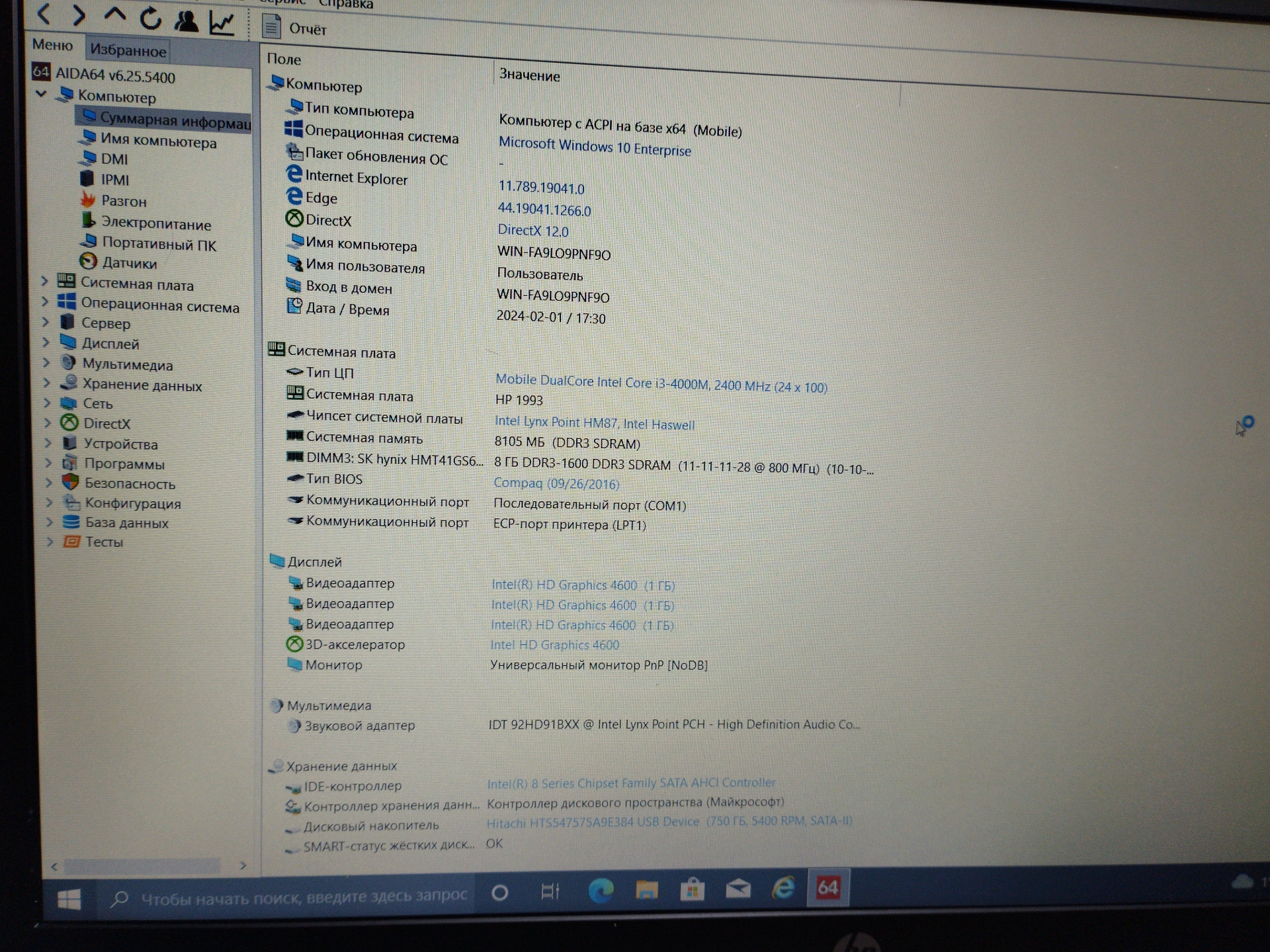Screen dimensions: 1270x952
Task: Select the Портативный ПК laptop icon
Action: point(88,241)
